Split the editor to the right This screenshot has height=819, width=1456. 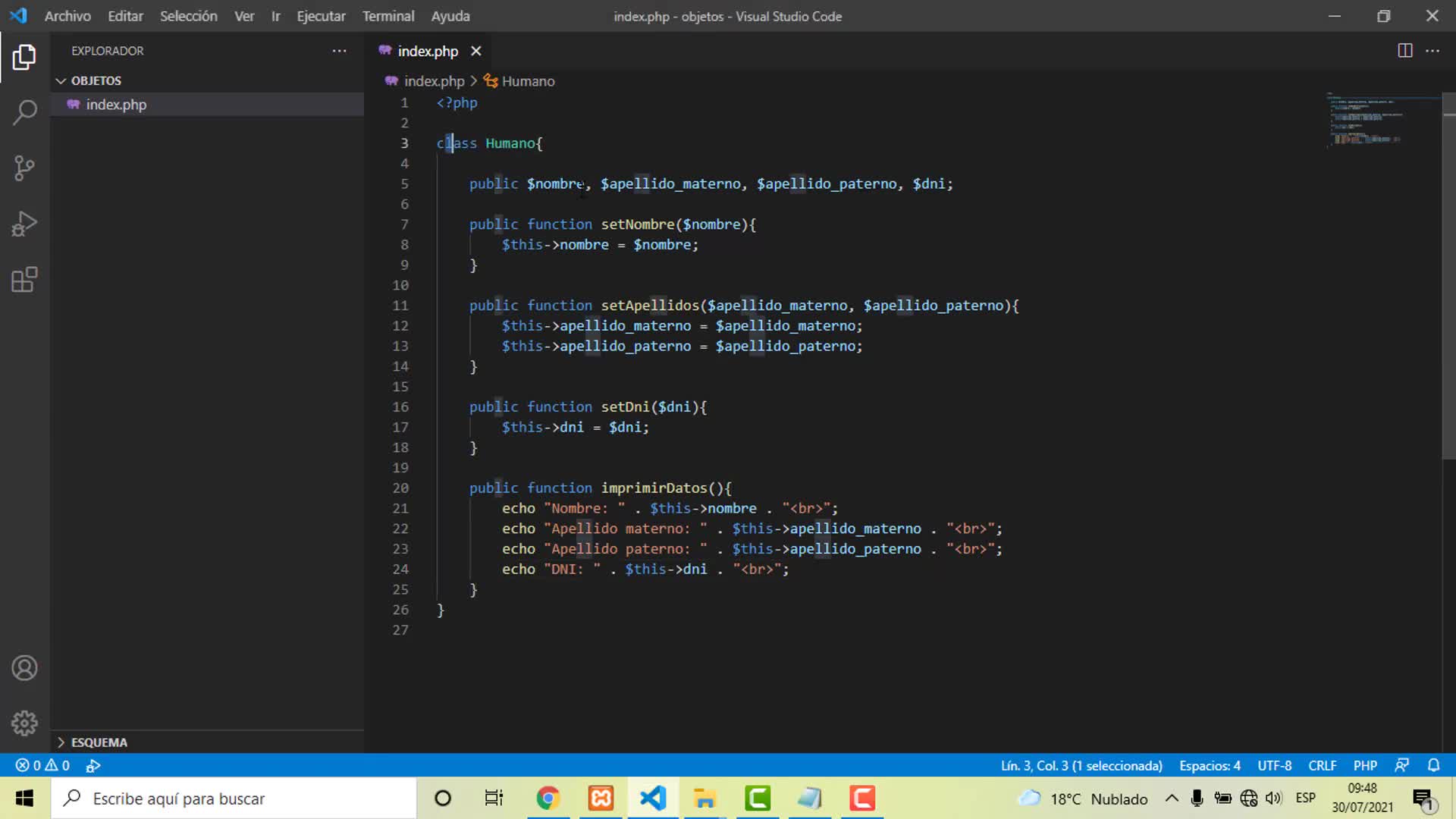coord(1404,51)
